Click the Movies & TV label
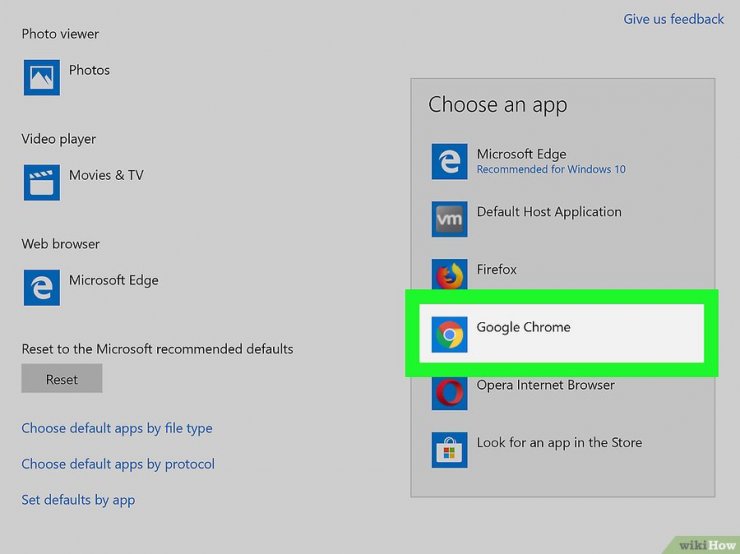 click(106, 175)
